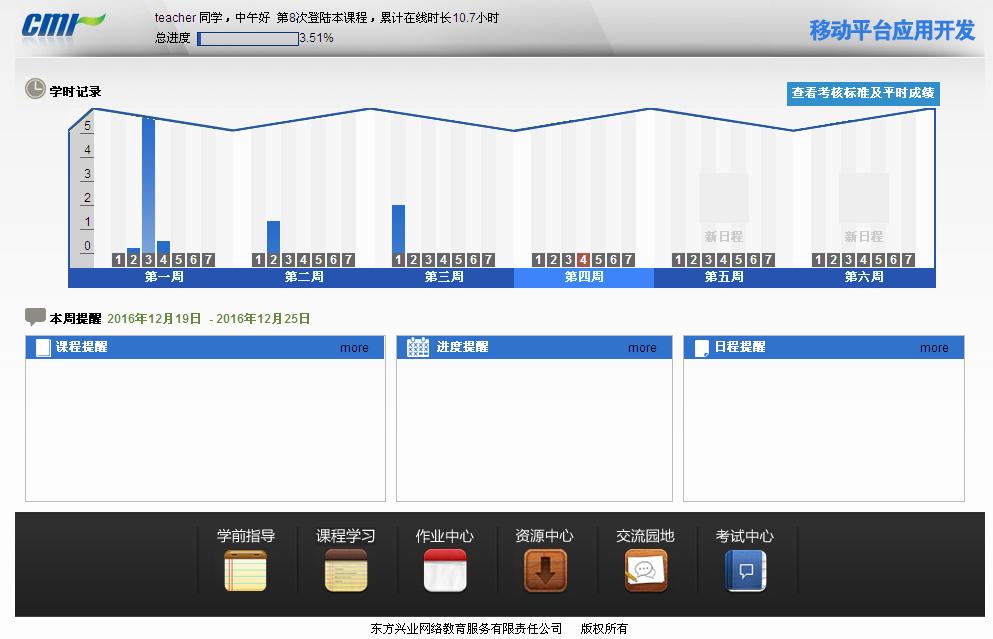Image resolution: width=993 pixels, height=639 pixels.
Task: Open the 交流园地 chat icon
Action: point(645,571)
